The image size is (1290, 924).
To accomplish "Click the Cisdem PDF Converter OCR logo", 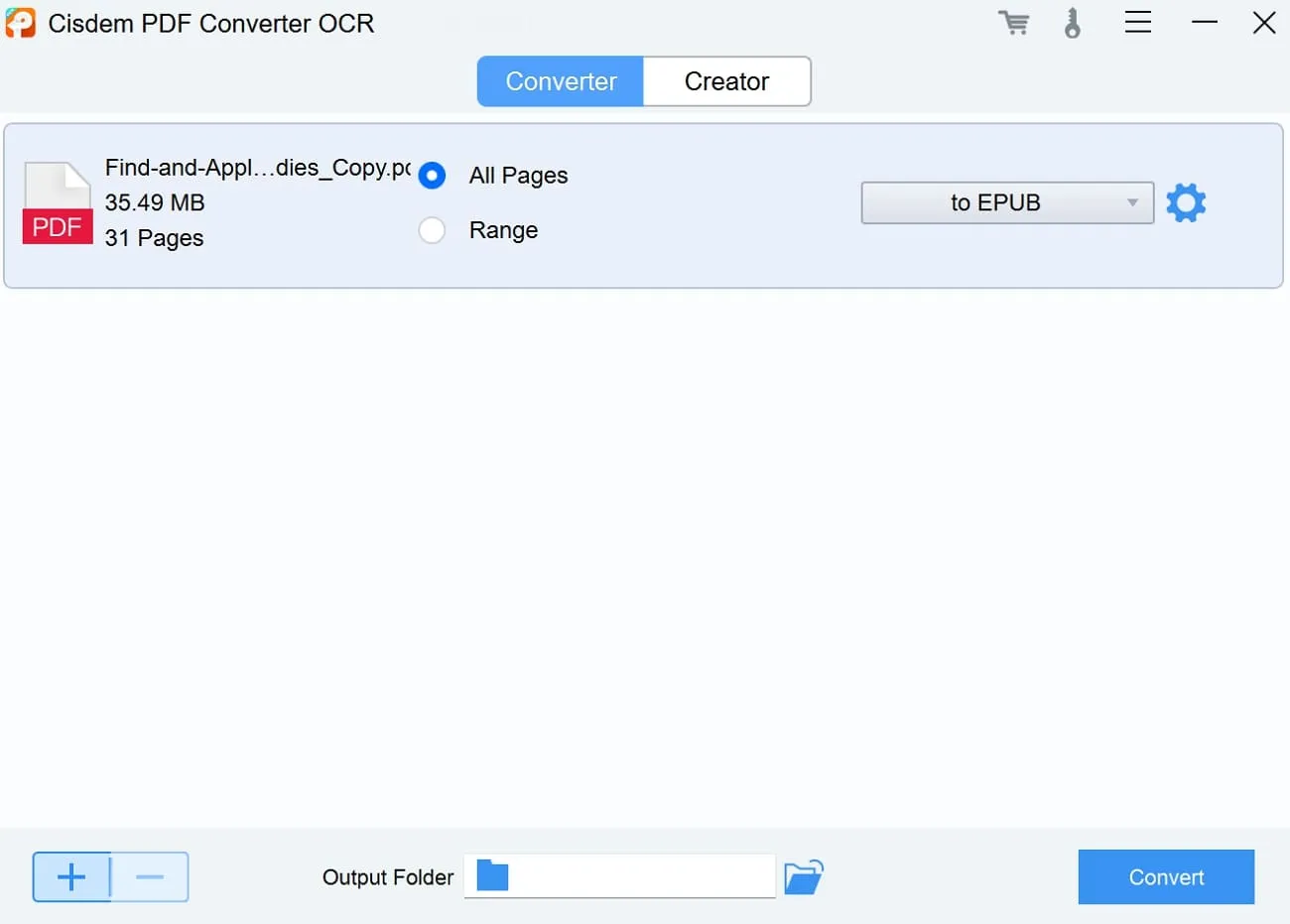I will click(x=19, y=22).
